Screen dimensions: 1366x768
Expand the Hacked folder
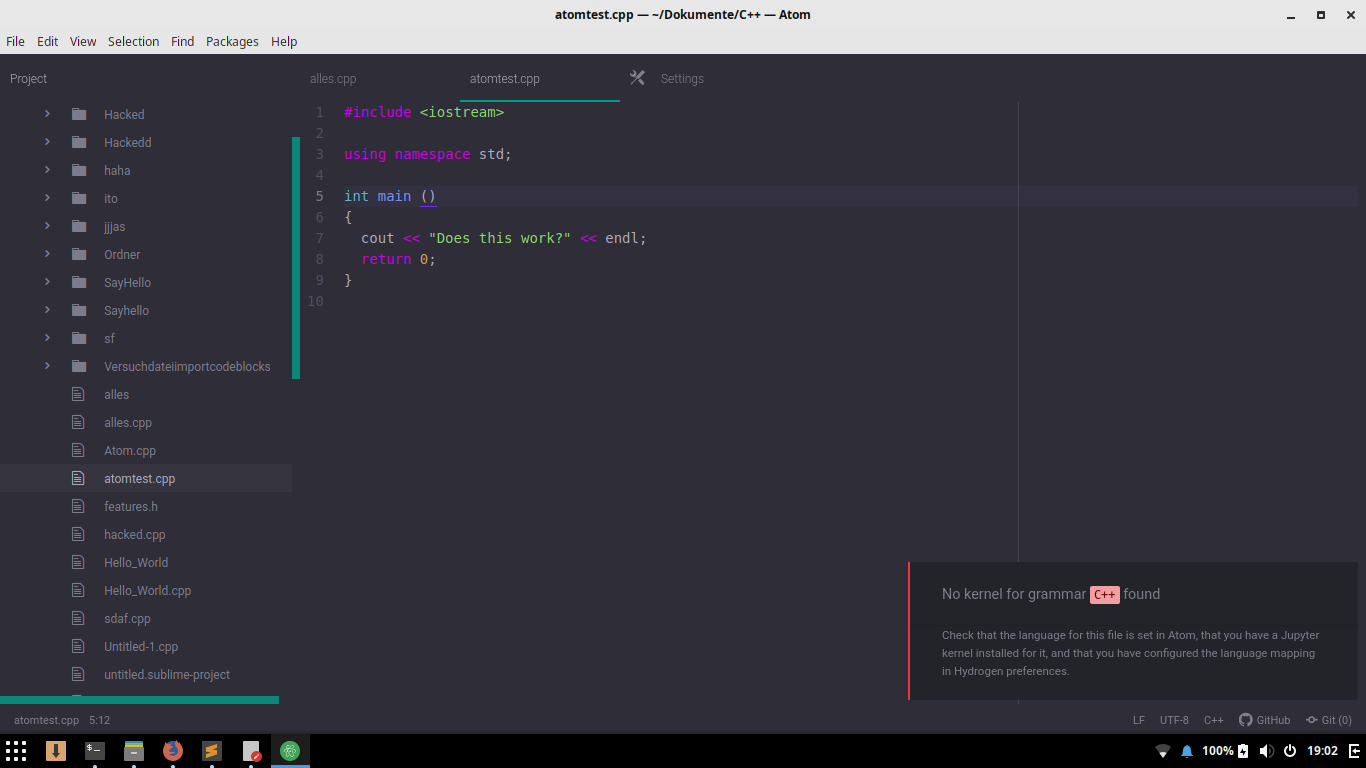[46, 114]
